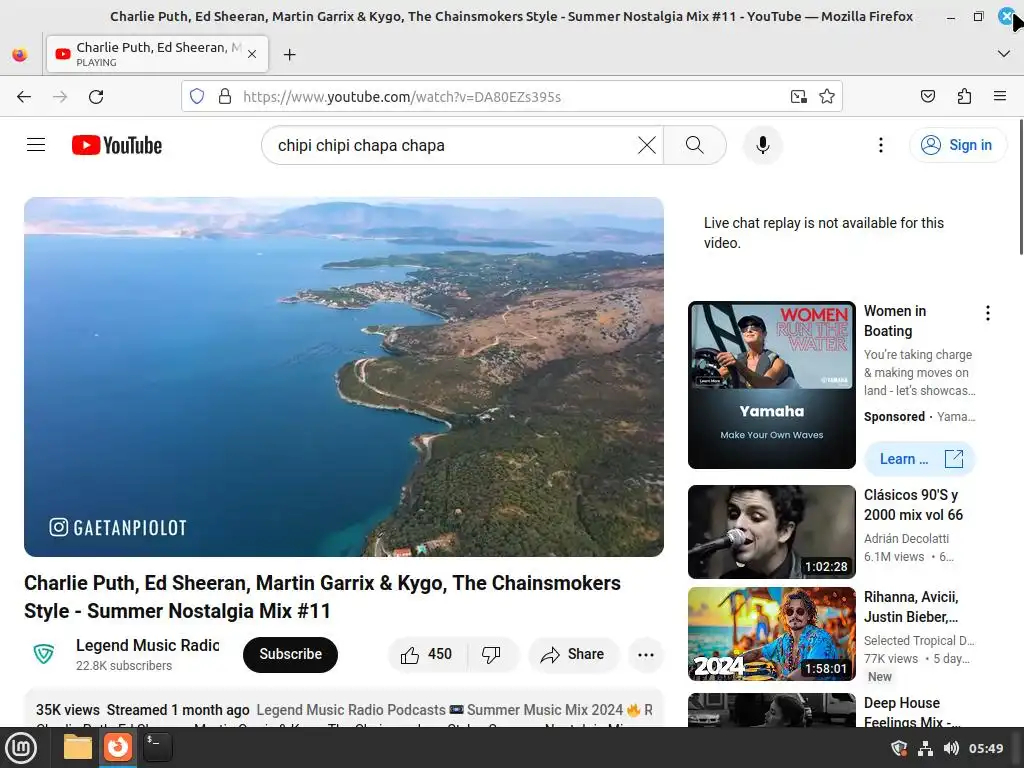Open more actions ellipsis beside Share
Screen dimensions: 1024x768
pyautogui.click(x=645, y=654)
